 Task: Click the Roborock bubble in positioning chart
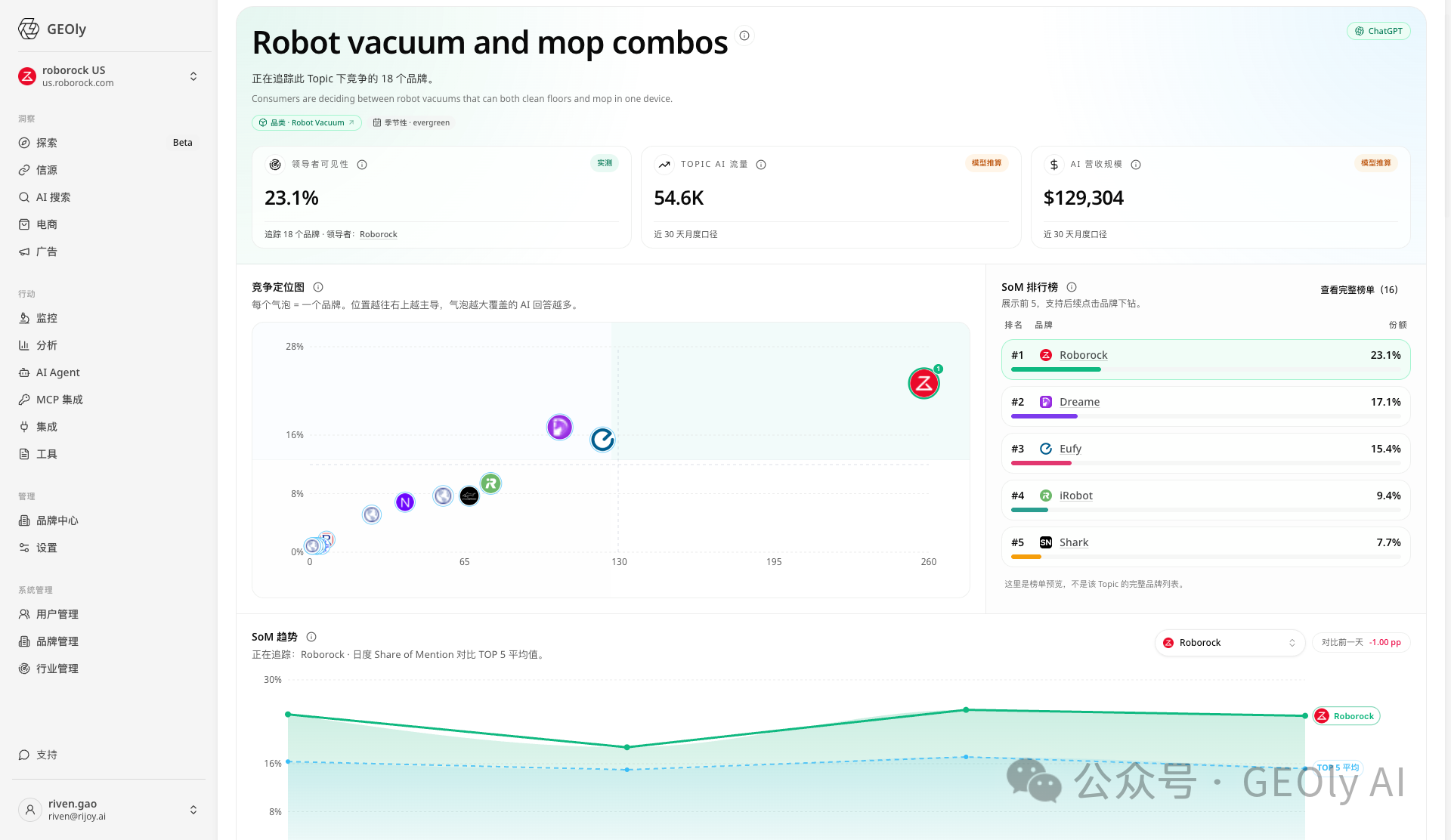click(924, 383)
